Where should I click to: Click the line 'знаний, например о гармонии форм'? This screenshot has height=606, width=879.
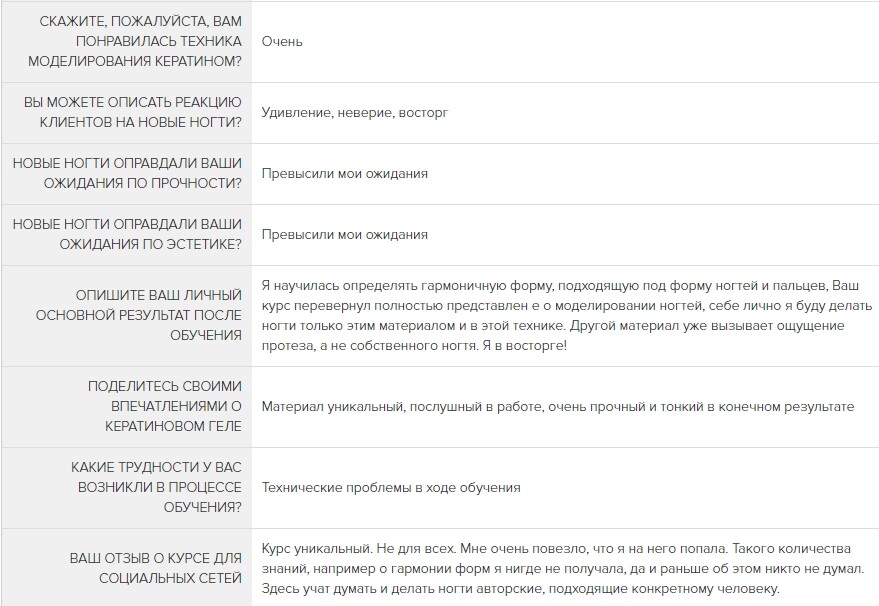pyautogui.click(x=563, y=569)
